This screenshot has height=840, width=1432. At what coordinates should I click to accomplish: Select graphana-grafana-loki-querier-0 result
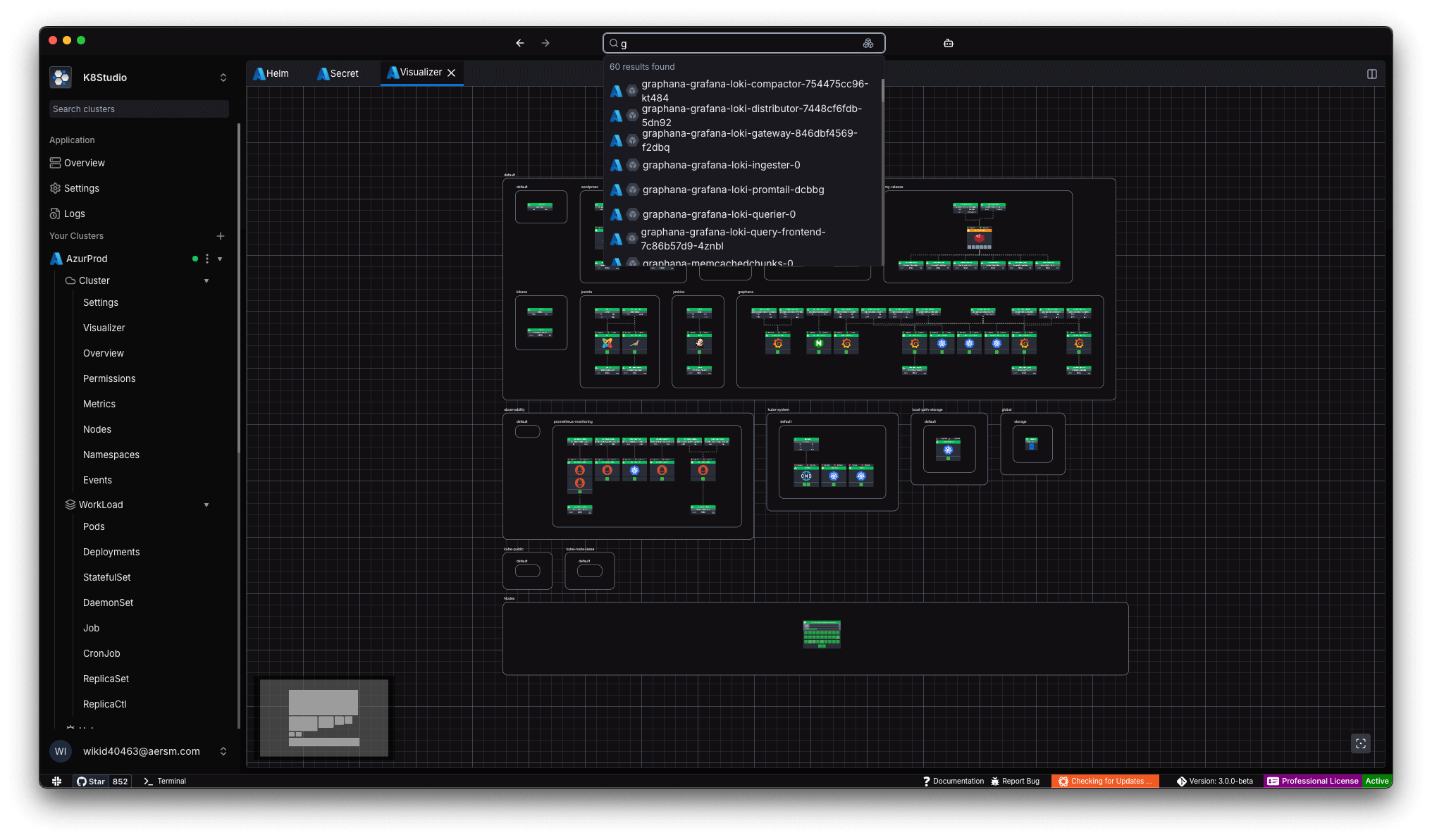tap(743, 214)
